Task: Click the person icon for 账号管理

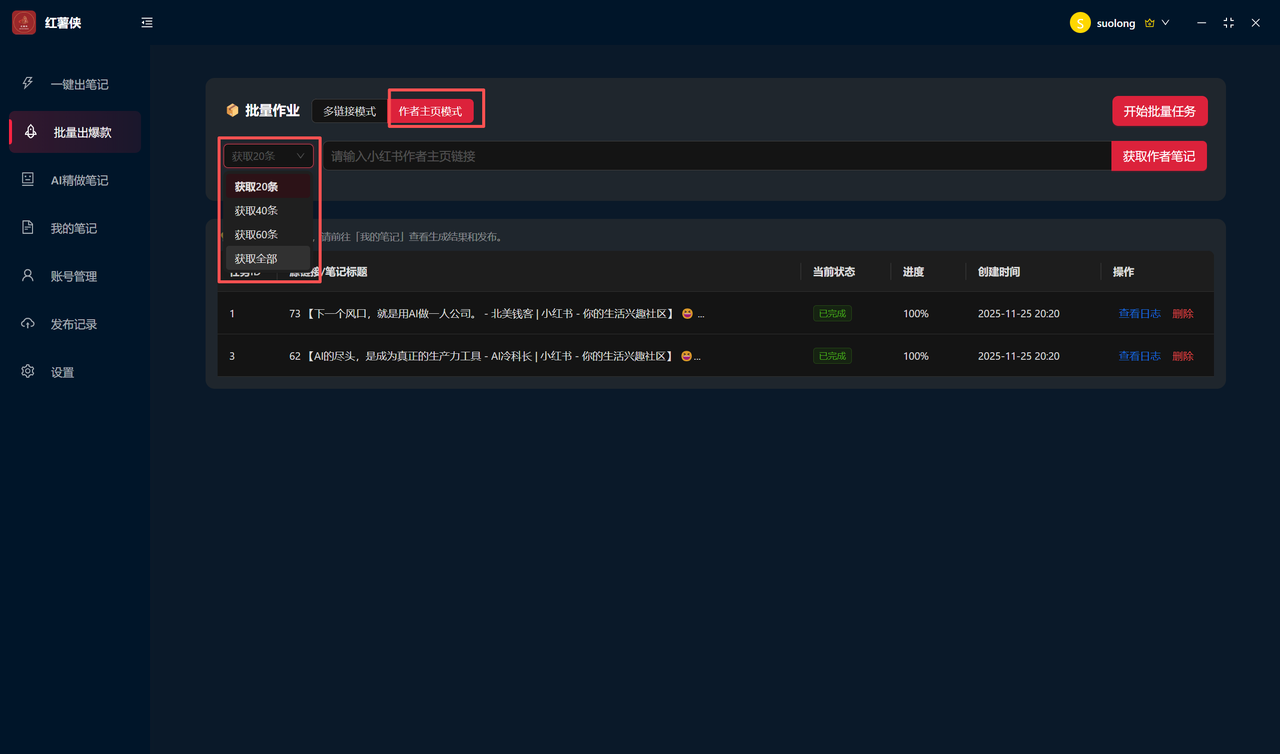Action: point(28,276)
